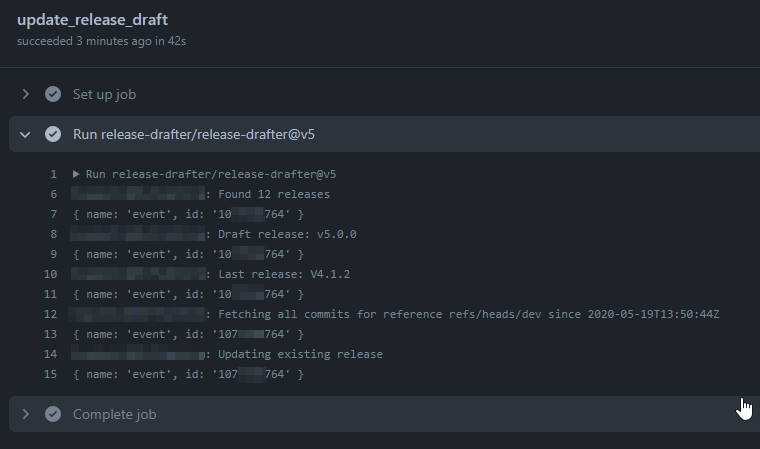Click the Set up job success check icon
Viewport: 760px width, 449px height.
[53, 94]
